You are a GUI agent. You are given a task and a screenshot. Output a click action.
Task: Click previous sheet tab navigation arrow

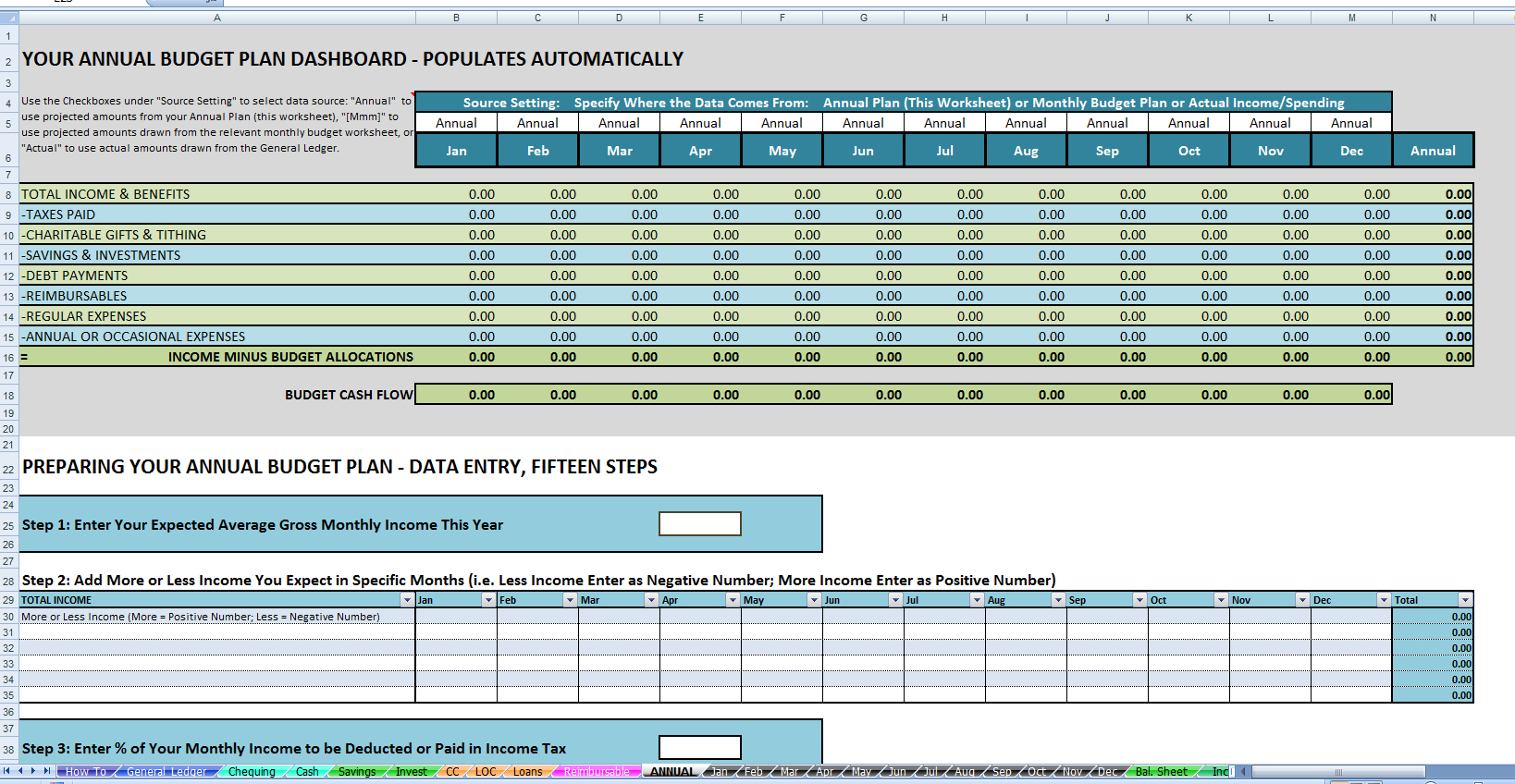pos(20,771)
